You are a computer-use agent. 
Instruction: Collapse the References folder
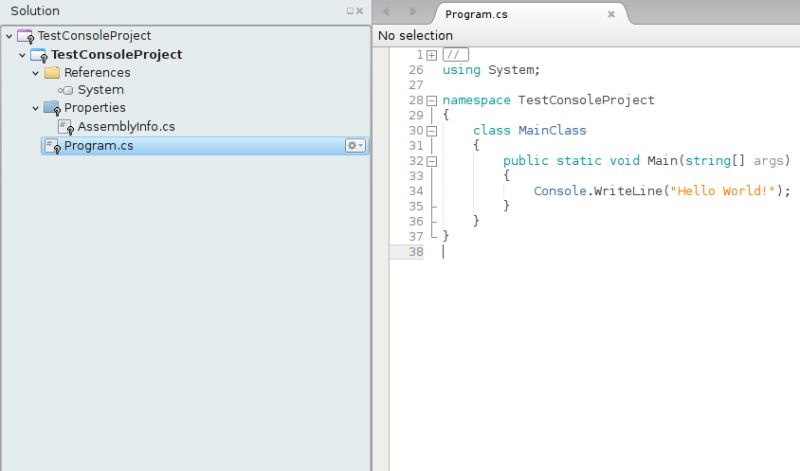[36, 73]
